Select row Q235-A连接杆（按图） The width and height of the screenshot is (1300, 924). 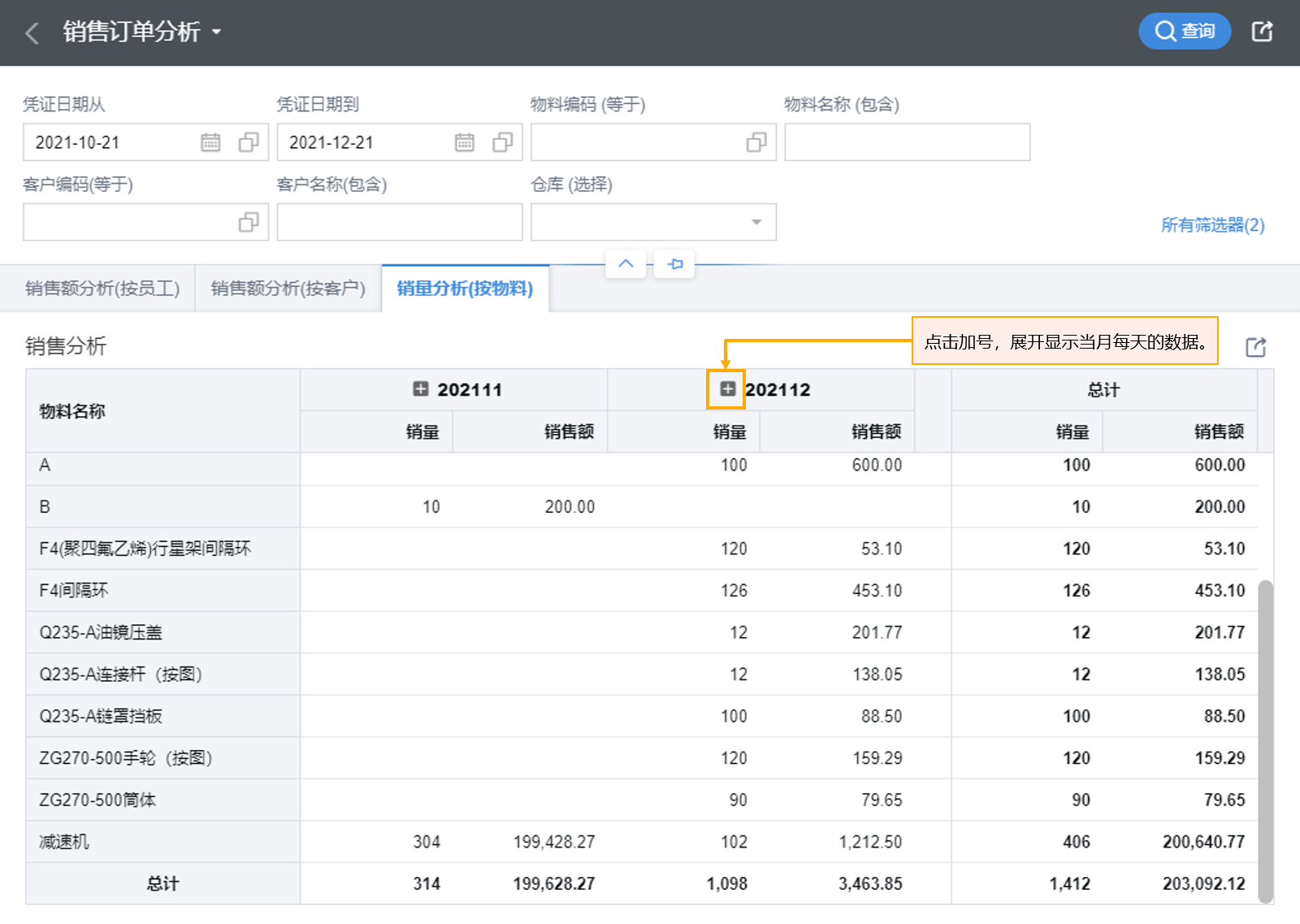point(642,675)
